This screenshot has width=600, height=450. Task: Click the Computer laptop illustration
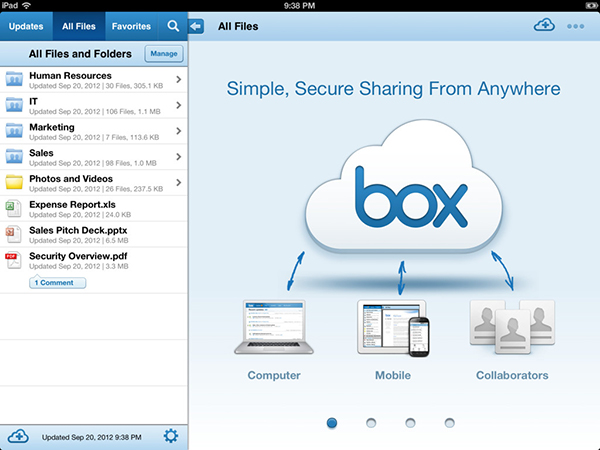point(274,327)
